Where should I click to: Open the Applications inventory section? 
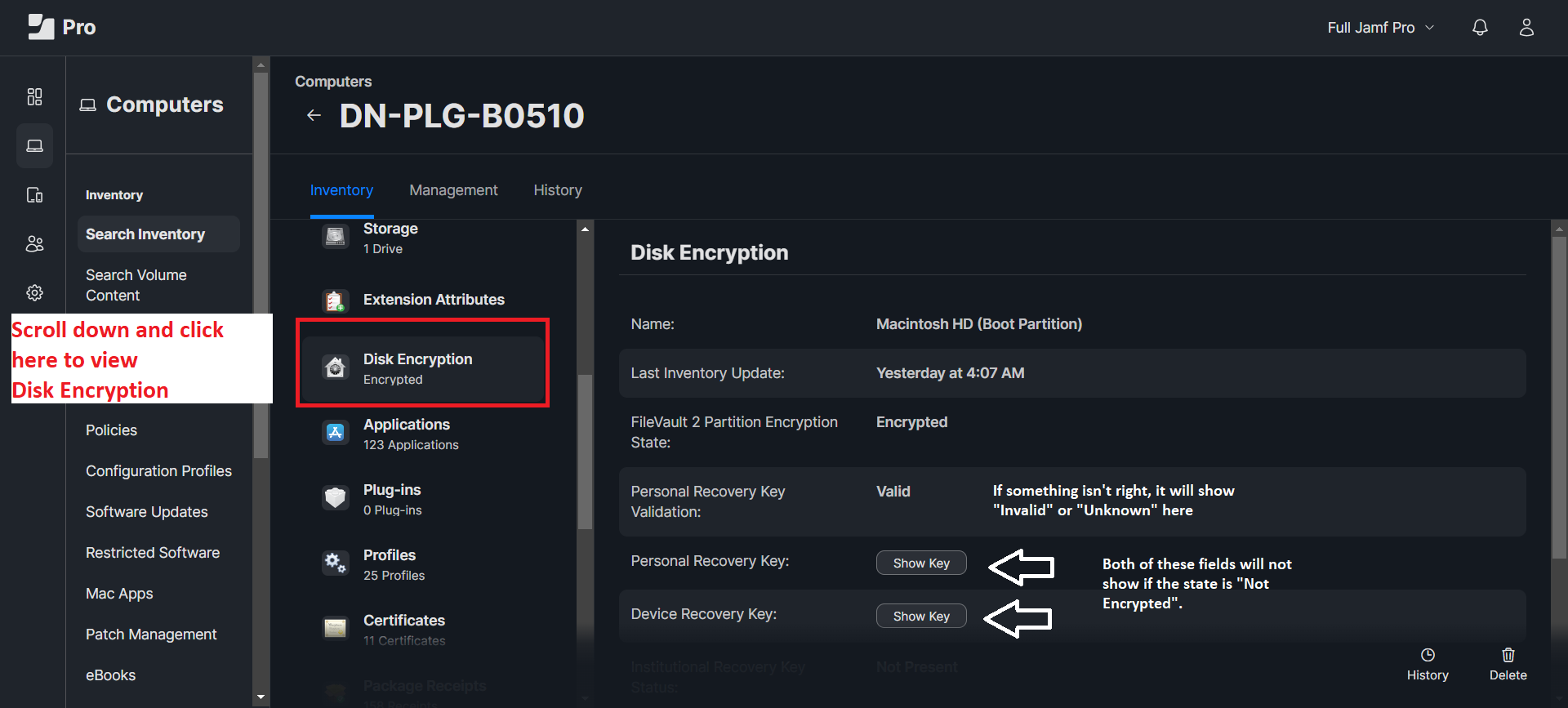tap(407, 434)
